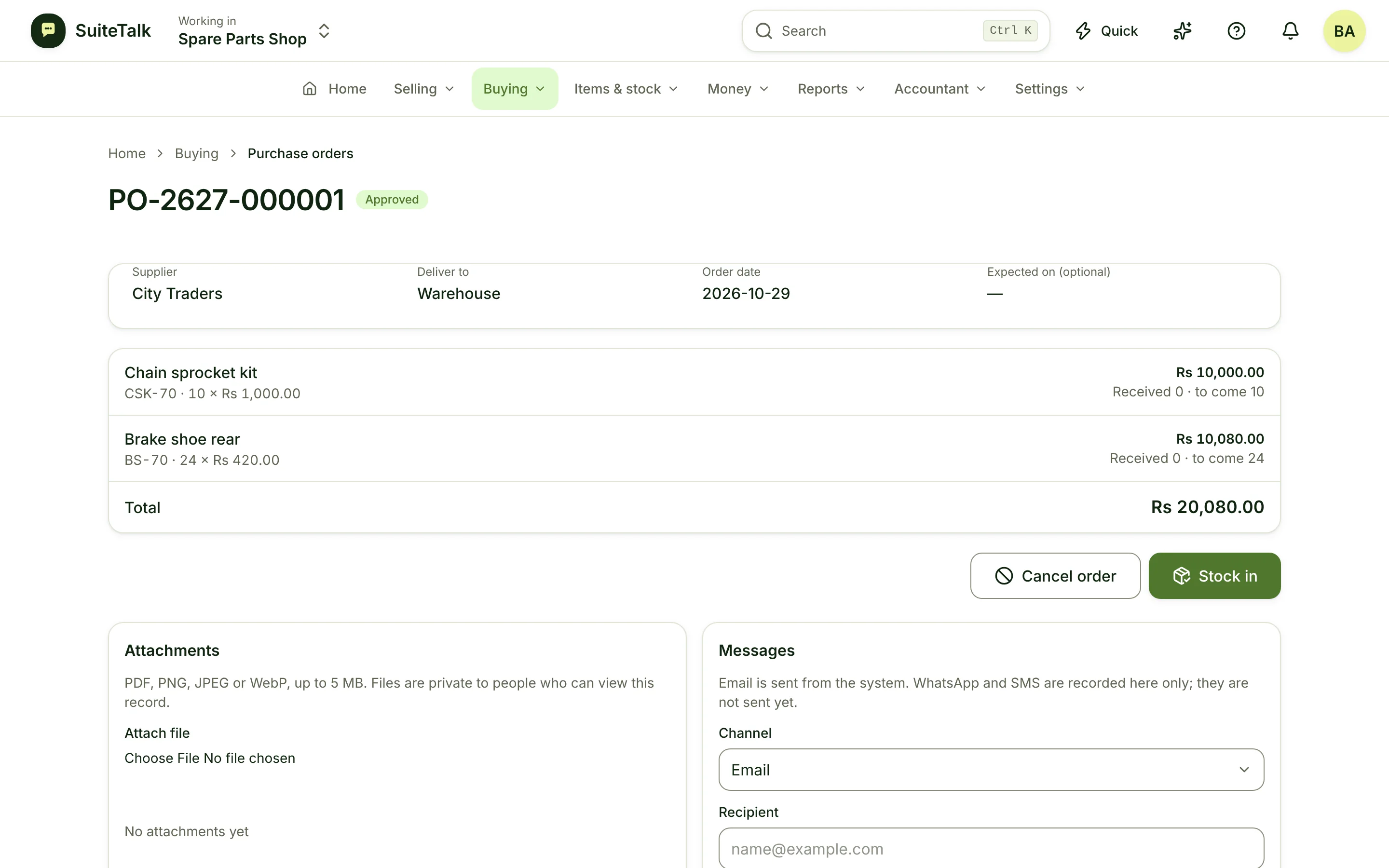This screenshot has height=868, width=1389.
Task: Open notifications bell icon
Action: pyautogui.click(x=1290, y=31)
